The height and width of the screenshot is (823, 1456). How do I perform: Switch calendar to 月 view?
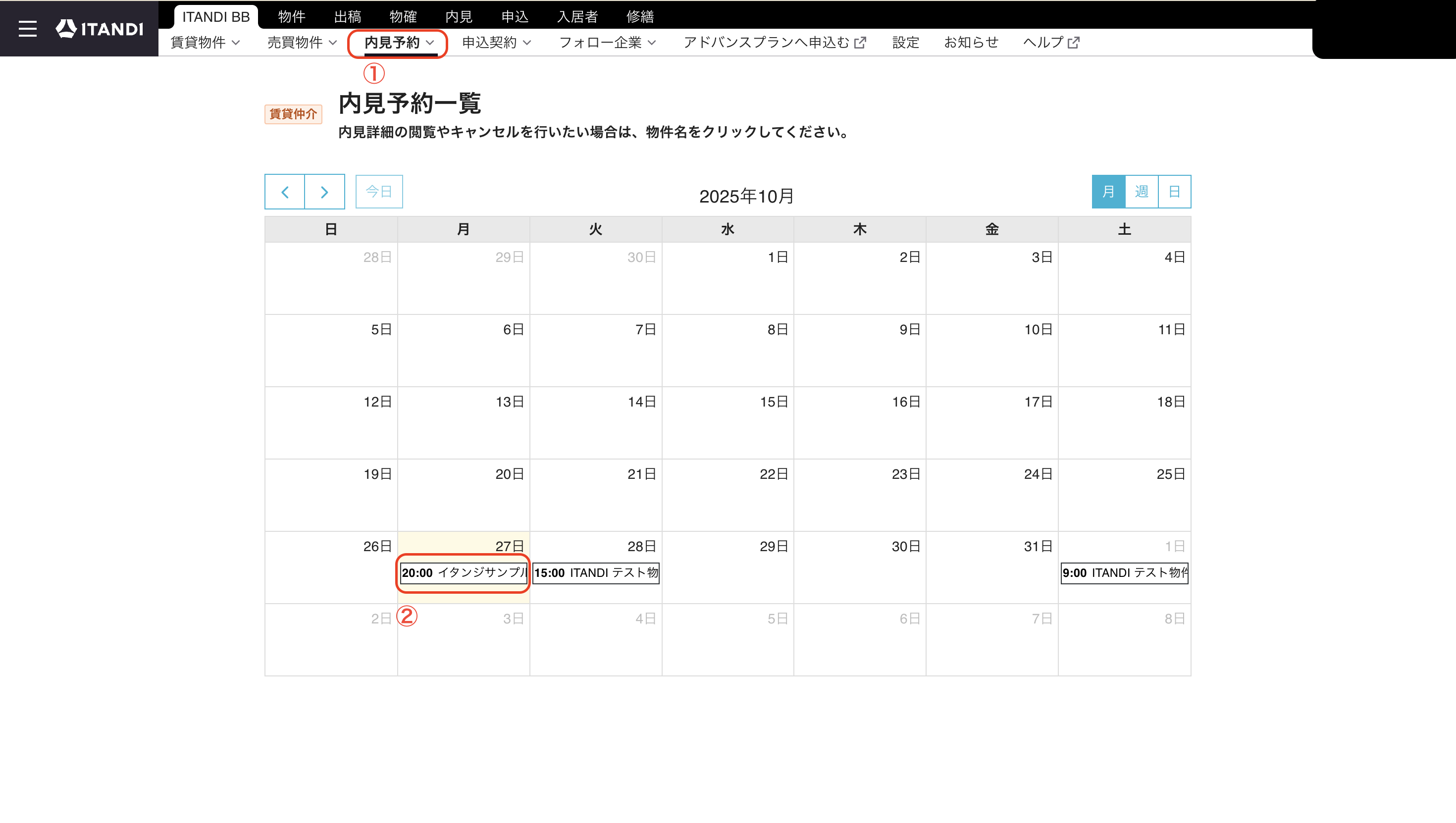point(1108,192)
